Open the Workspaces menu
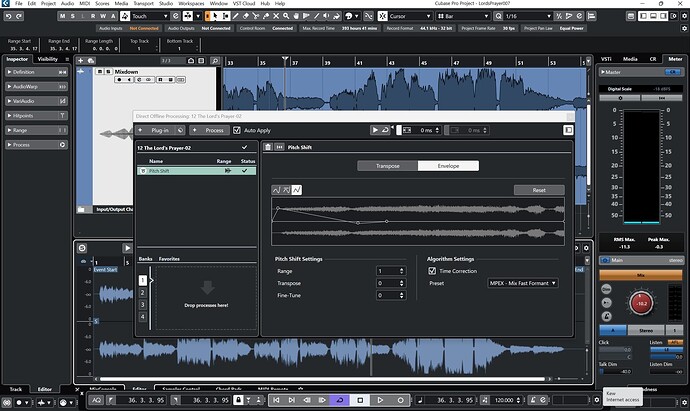 191,4
